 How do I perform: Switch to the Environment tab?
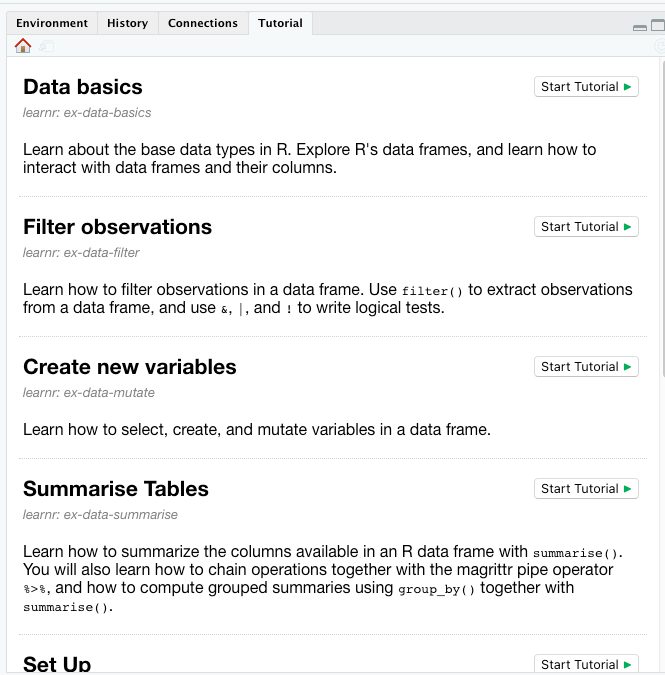52,23
